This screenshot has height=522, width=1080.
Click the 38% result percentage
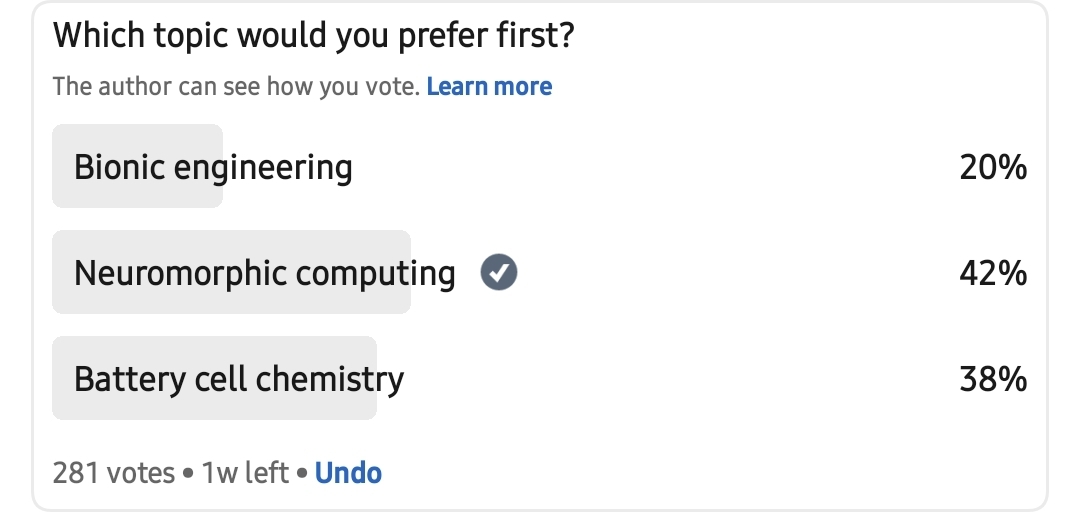pos(993,379)
